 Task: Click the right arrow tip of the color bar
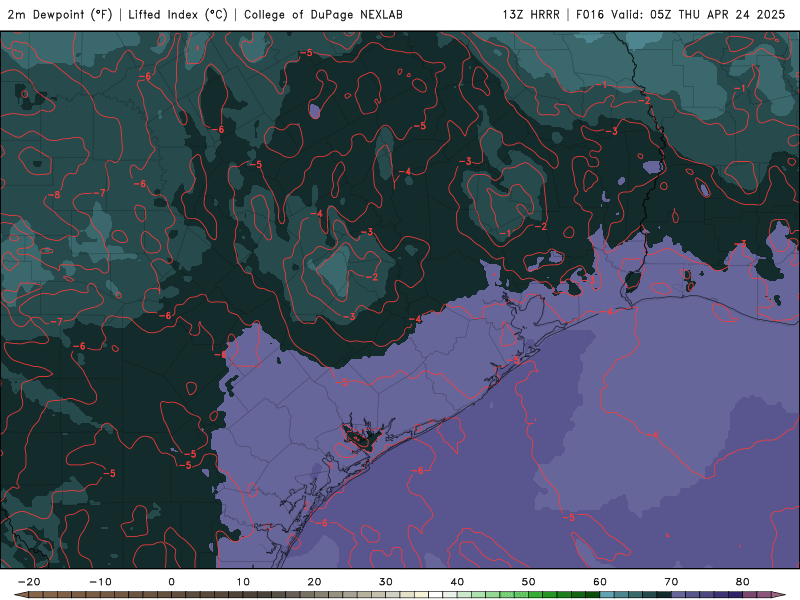click(779, 595)
